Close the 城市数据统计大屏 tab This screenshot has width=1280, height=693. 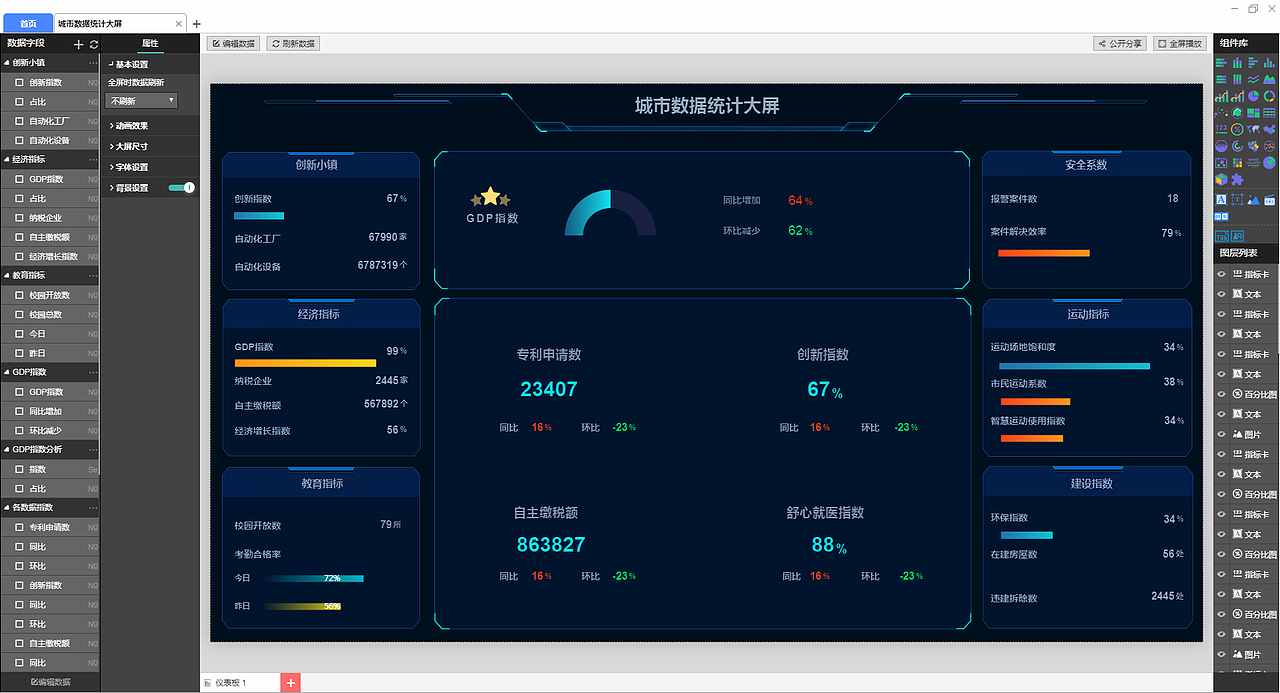pyautogui.click(x=179, y=23)
